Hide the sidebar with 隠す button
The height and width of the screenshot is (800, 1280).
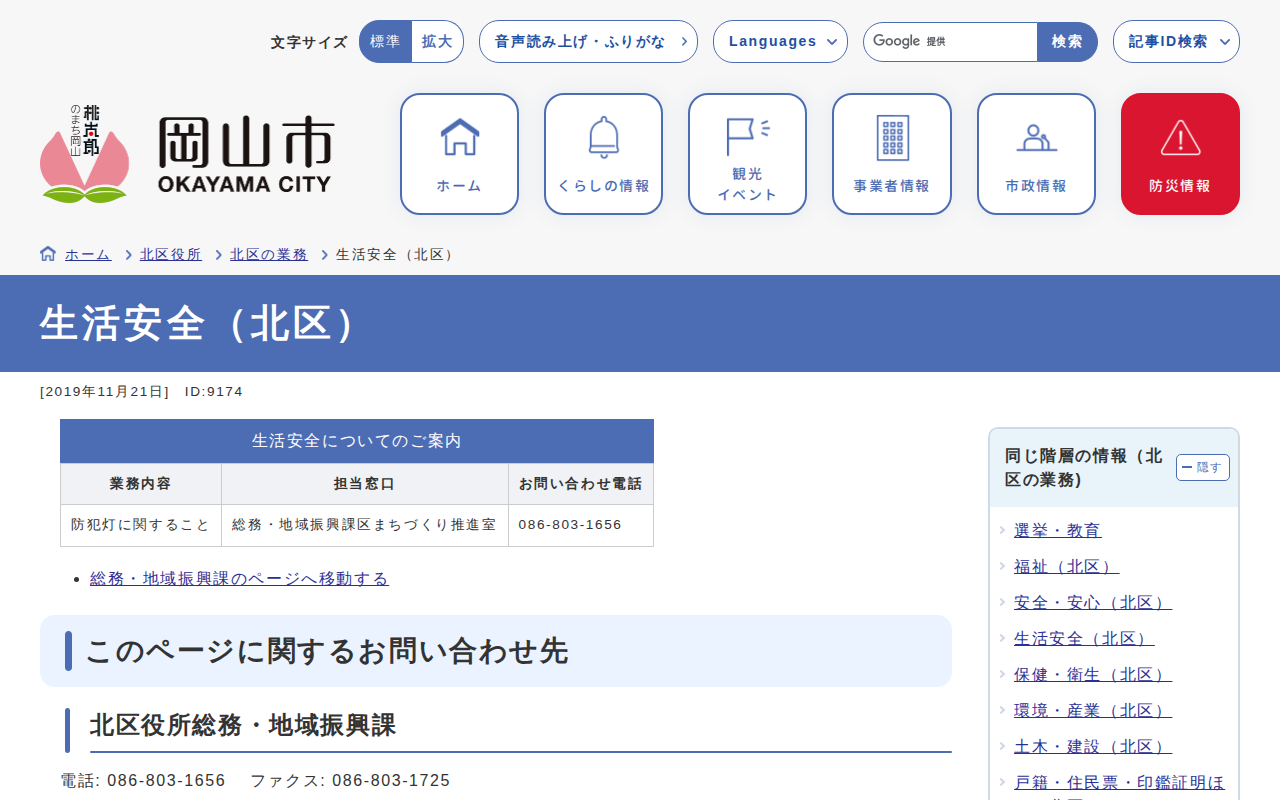click(1202, 467)
